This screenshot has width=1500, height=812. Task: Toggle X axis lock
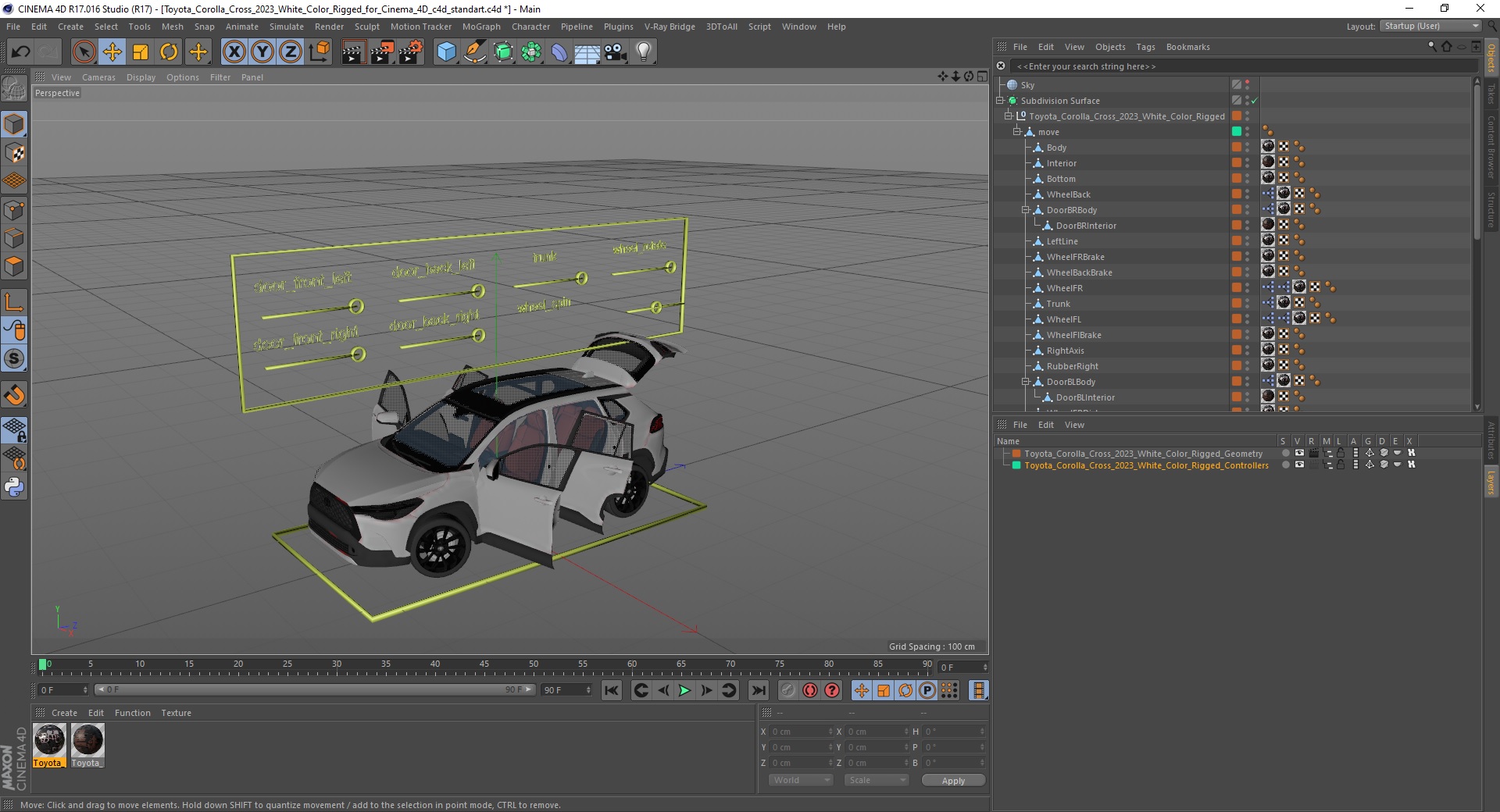[234, 52]
